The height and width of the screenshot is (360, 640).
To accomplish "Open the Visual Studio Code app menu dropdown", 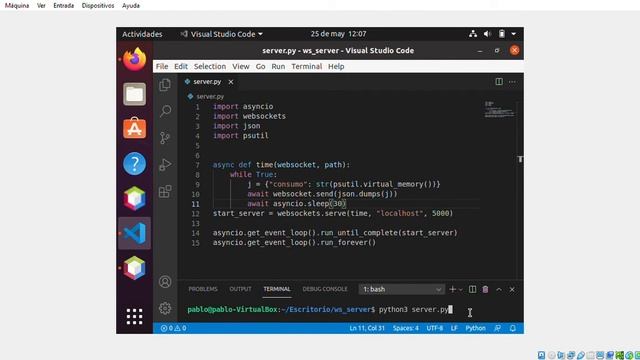I will pyautogui.click(x=222, y=34).
